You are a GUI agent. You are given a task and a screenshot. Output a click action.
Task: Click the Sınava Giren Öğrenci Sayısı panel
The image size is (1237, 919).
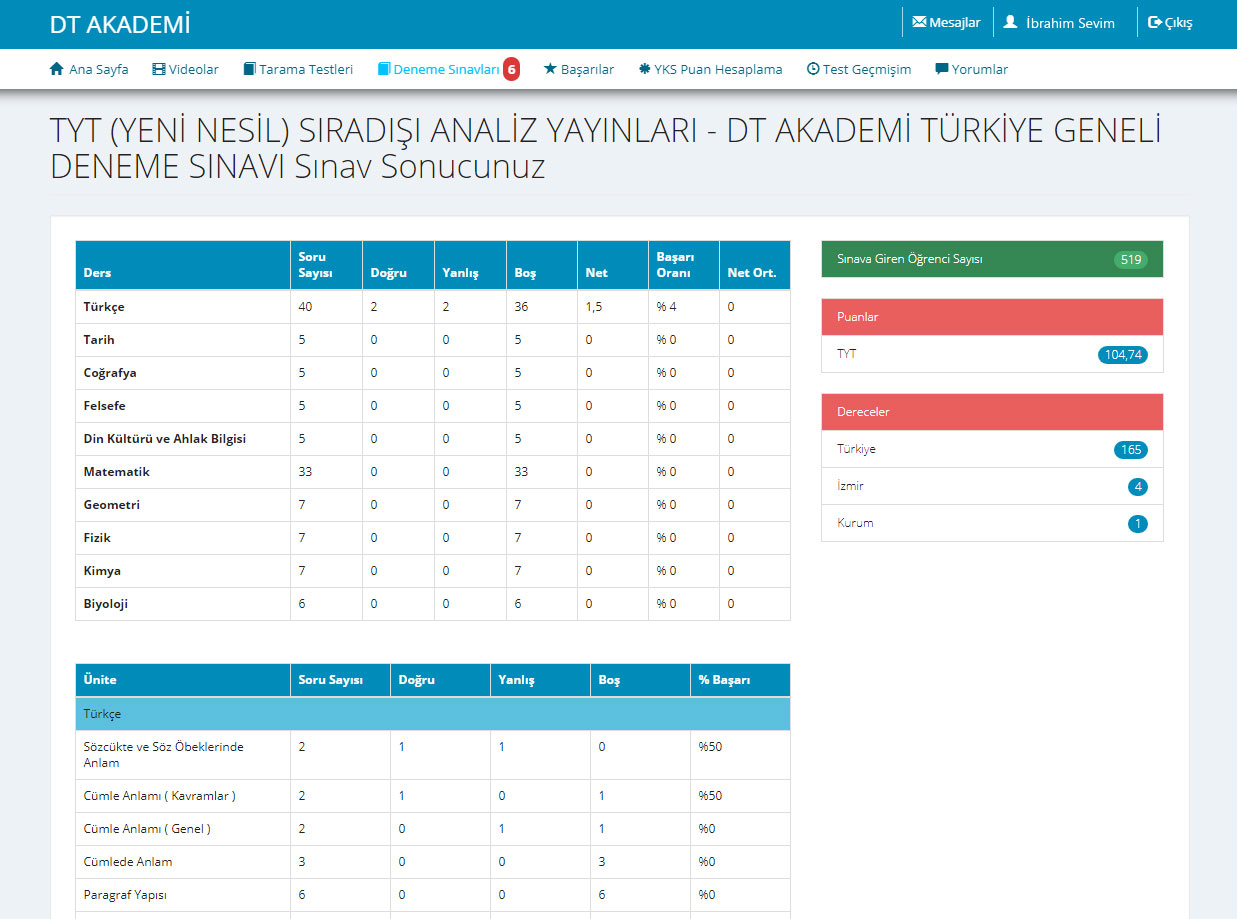click(992, 259)
